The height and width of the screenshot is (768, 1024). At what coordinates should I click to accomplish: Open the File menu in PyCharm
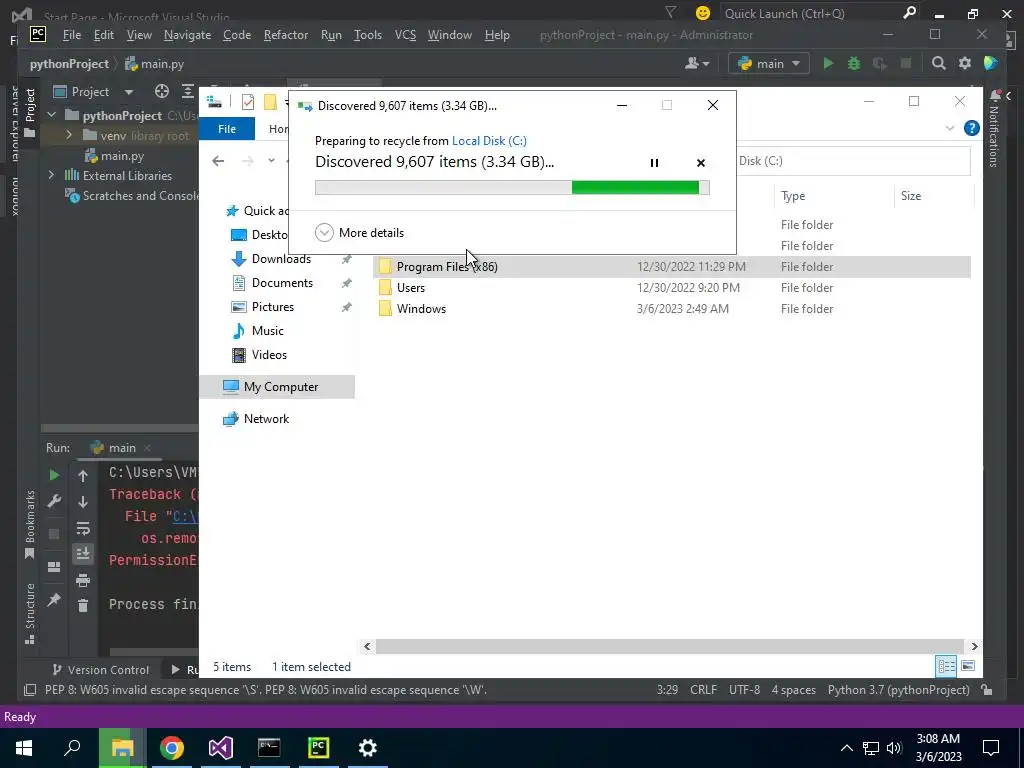(72, 35)
